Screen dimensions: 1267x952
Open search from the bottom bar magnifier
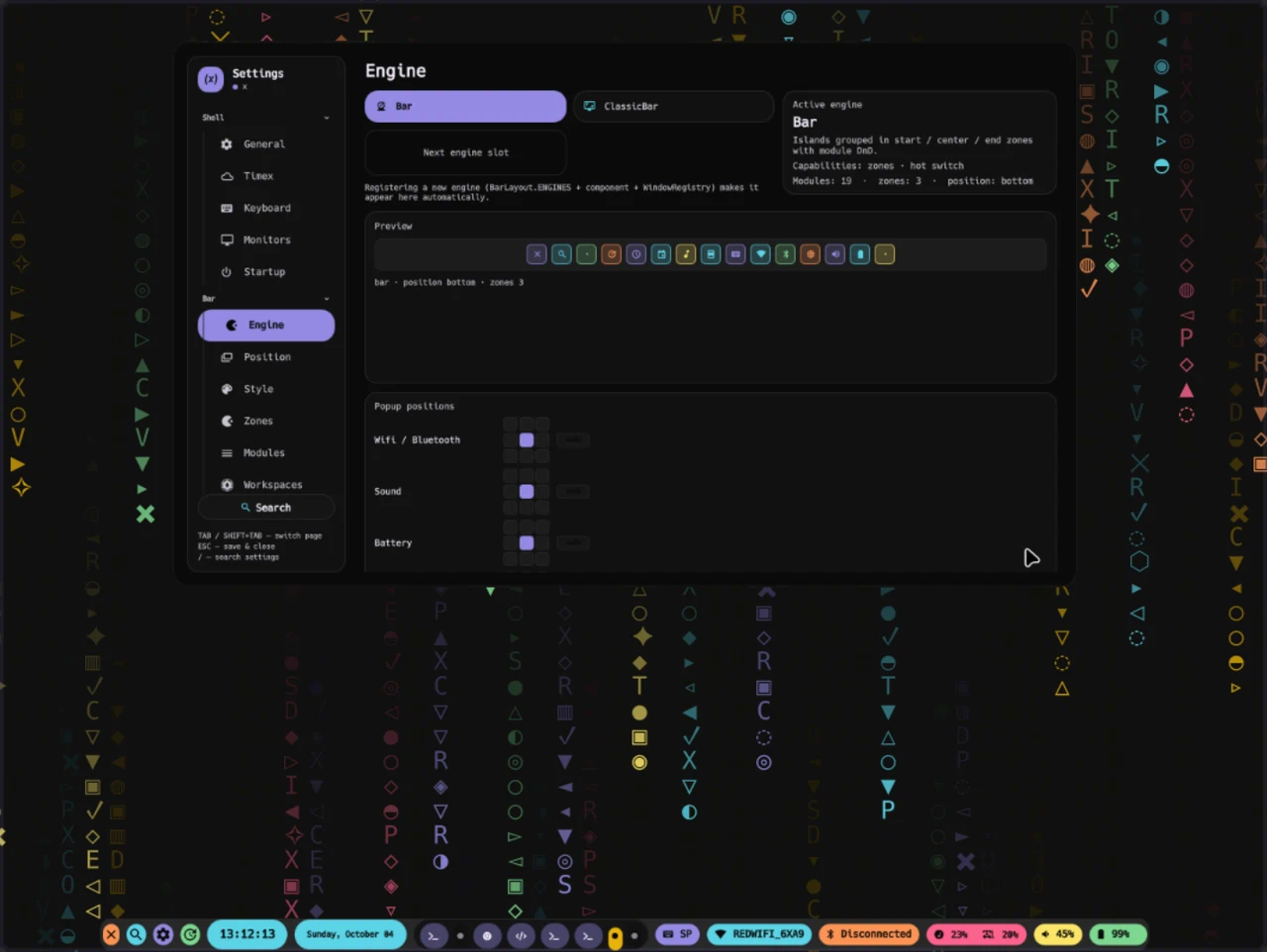137,934
